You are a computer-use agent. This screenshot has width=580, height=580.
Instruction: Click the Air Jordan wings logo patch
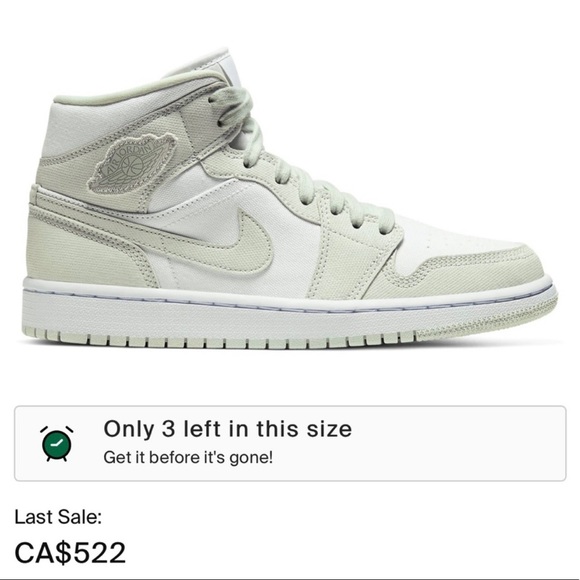point(131,162)
